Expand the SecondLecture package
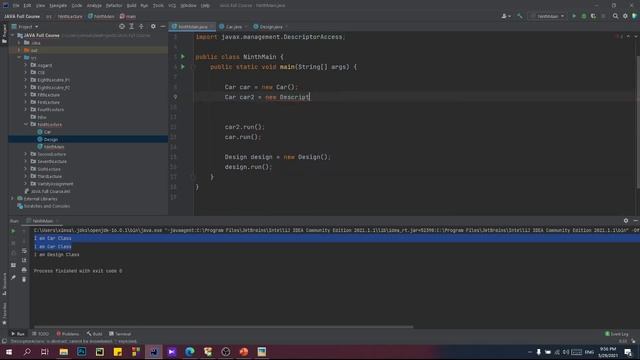This screenshot has width=640, height=360. (26, 154)
